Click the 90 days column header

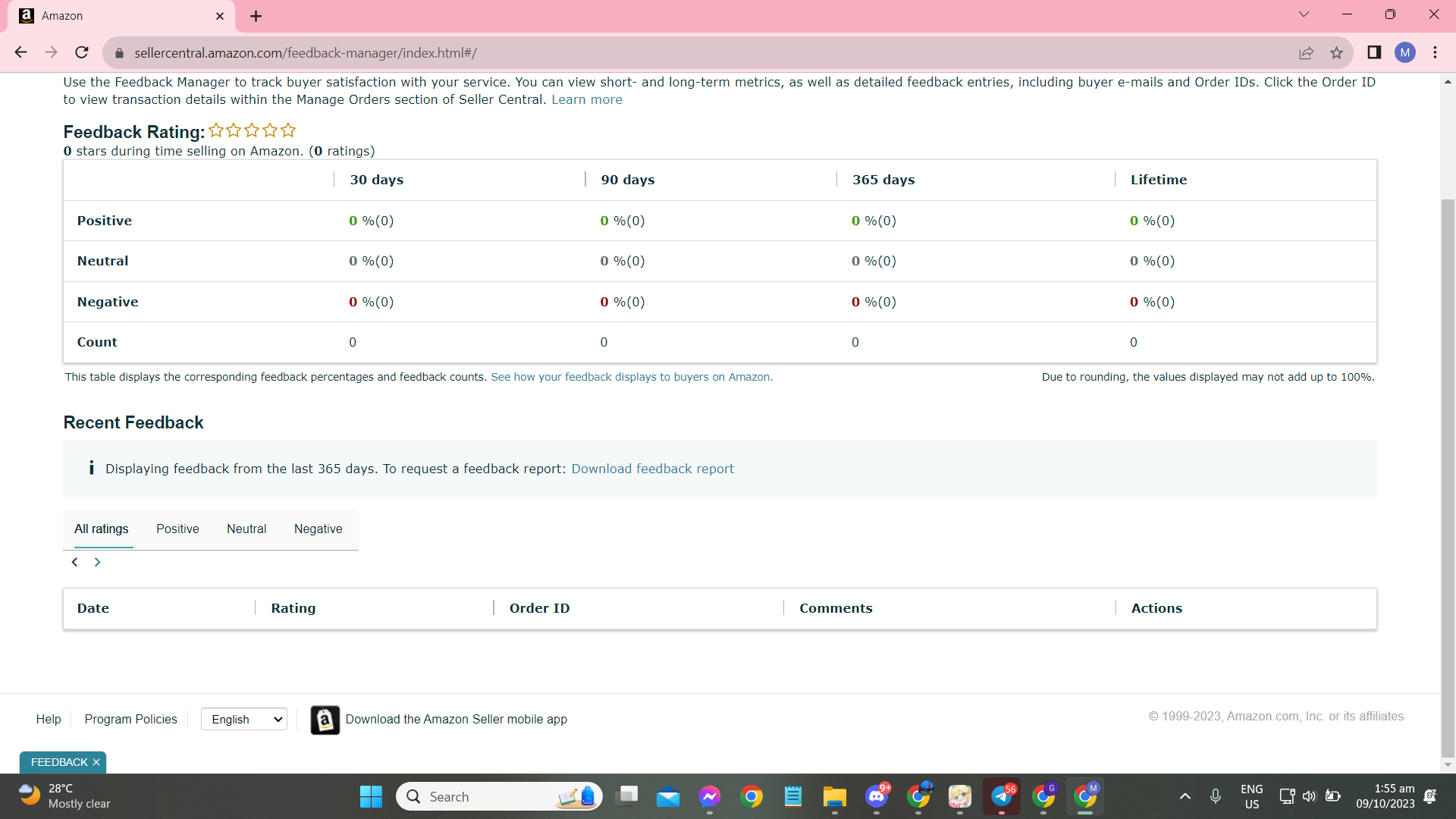click(628, 180)
